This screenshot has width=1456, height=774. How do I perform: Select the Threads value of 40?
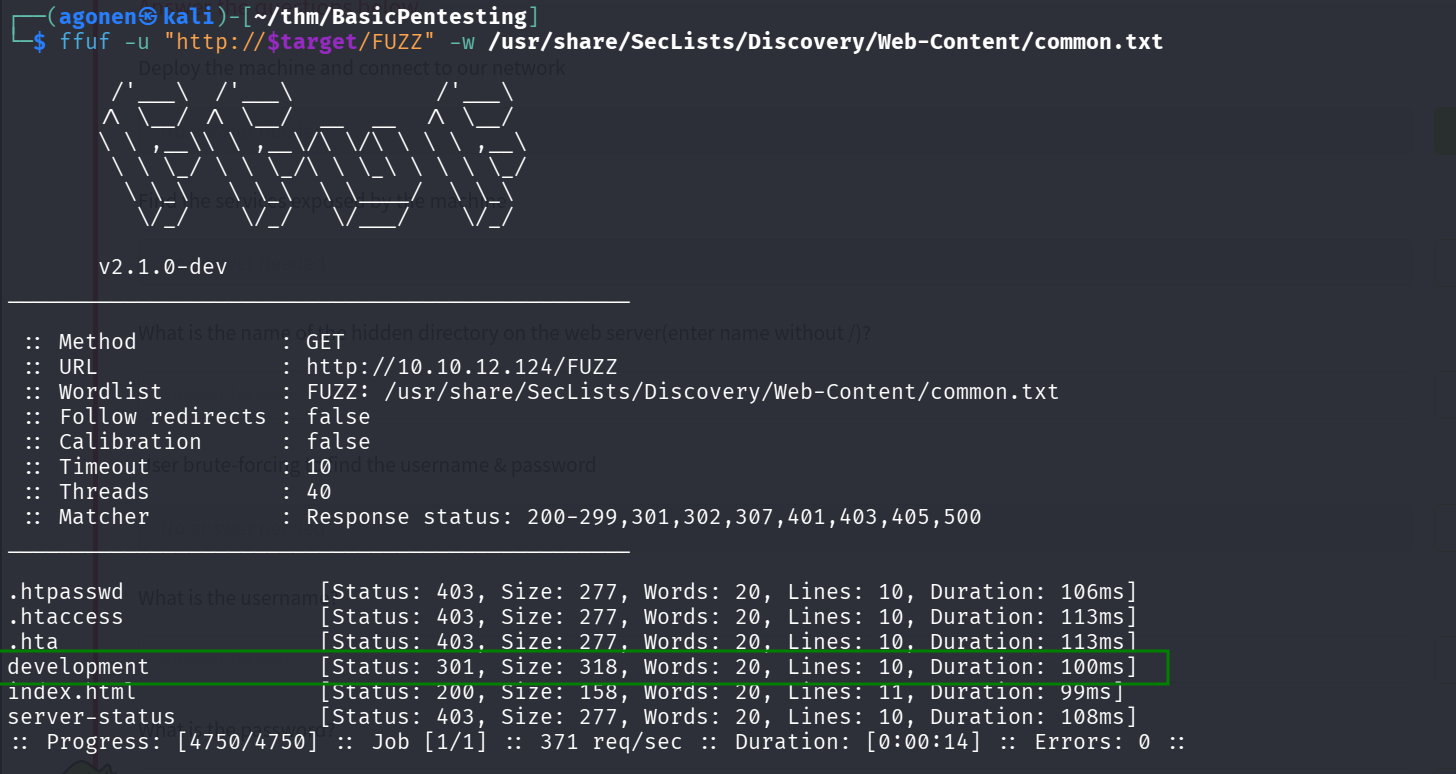(x=318, y=491)
